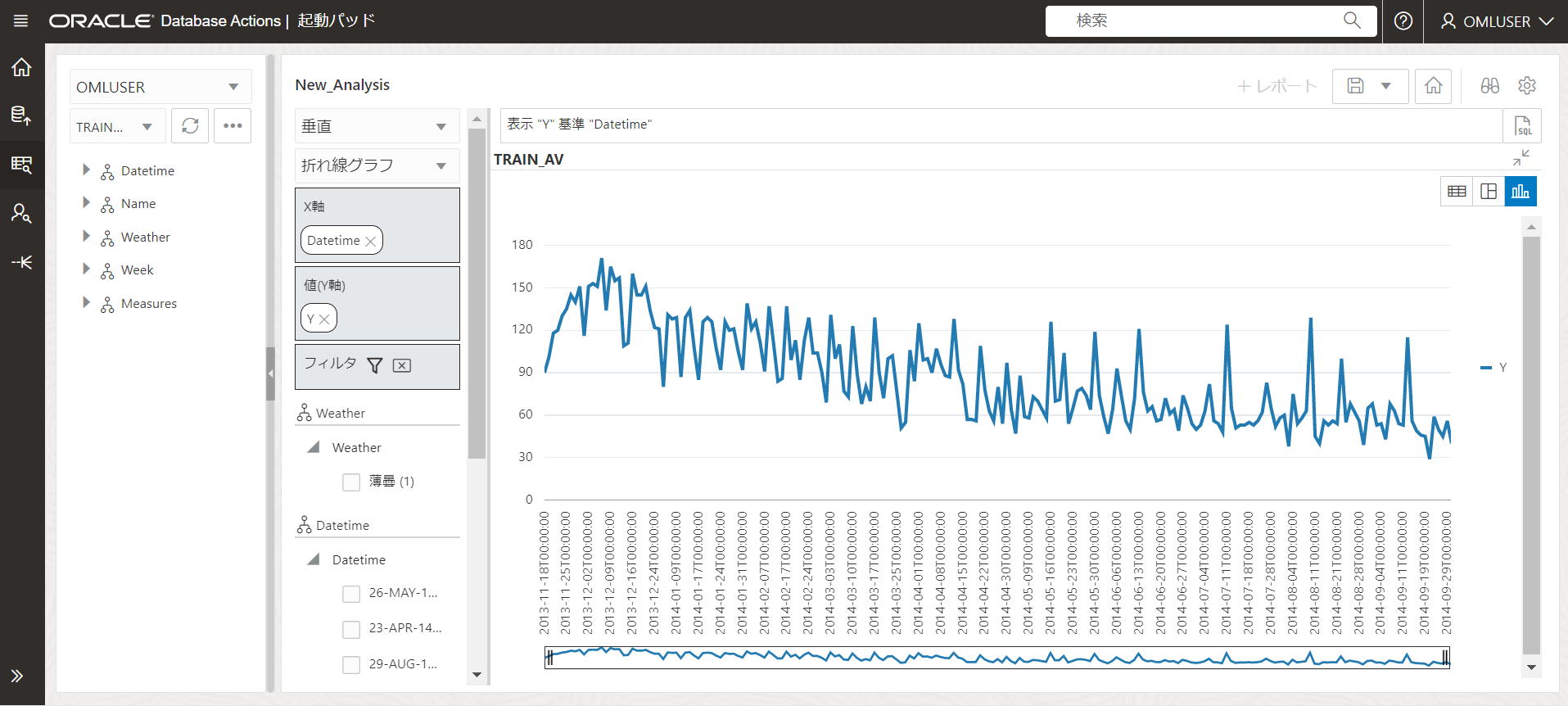The width and height of the screenshot is (1568, 706).
Task: Check the 29-AUG-1... datetime filter
Action: tap(351, 664)
